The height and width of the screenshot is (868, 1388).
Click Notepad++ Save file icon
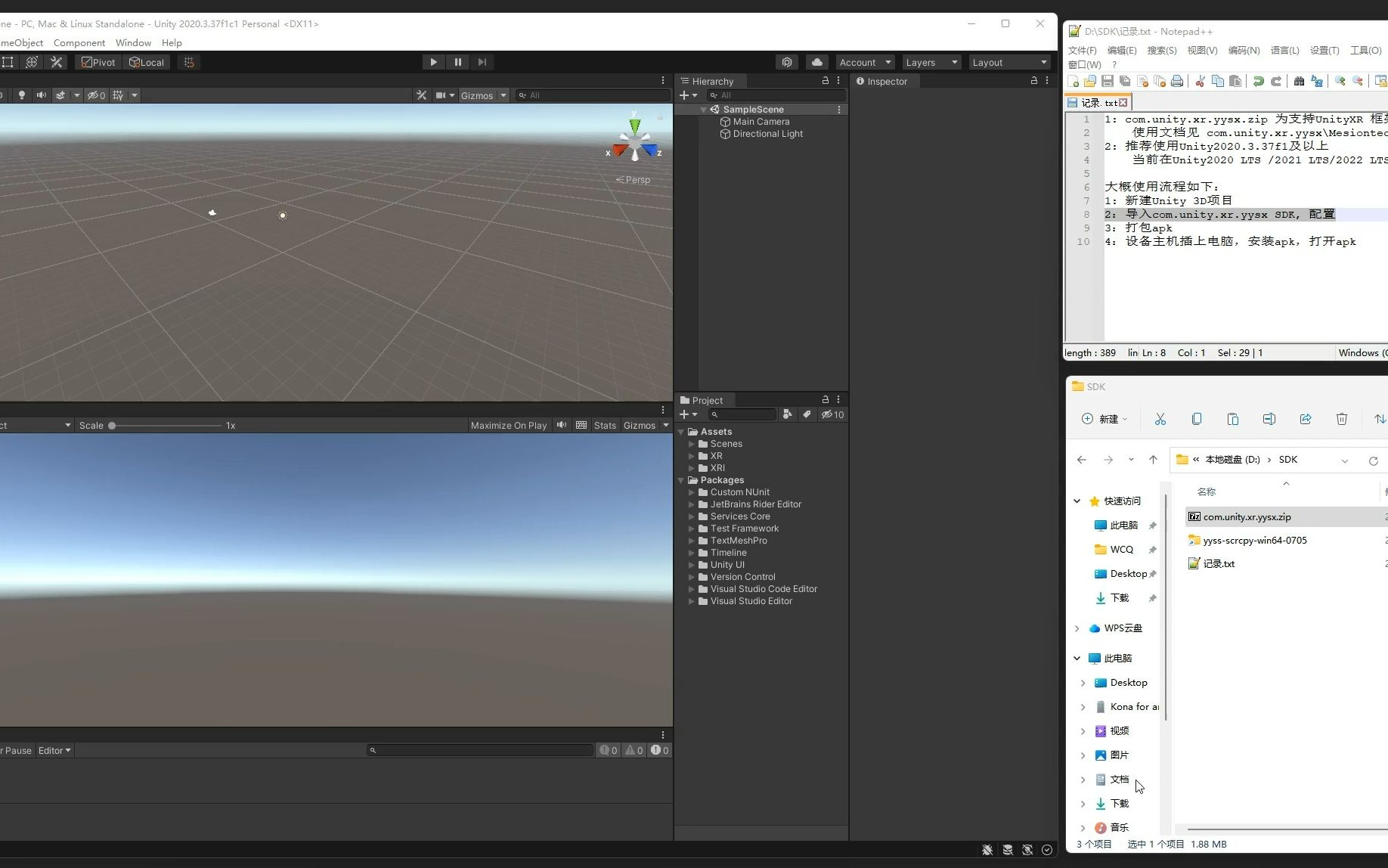(1108, 81)
